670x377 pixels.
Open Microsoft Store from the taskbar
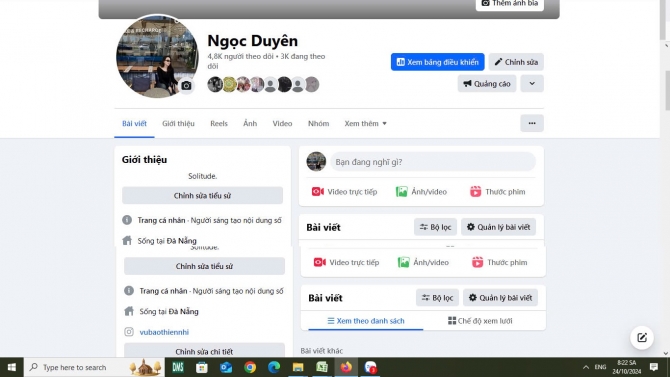(x=202, y=367)
